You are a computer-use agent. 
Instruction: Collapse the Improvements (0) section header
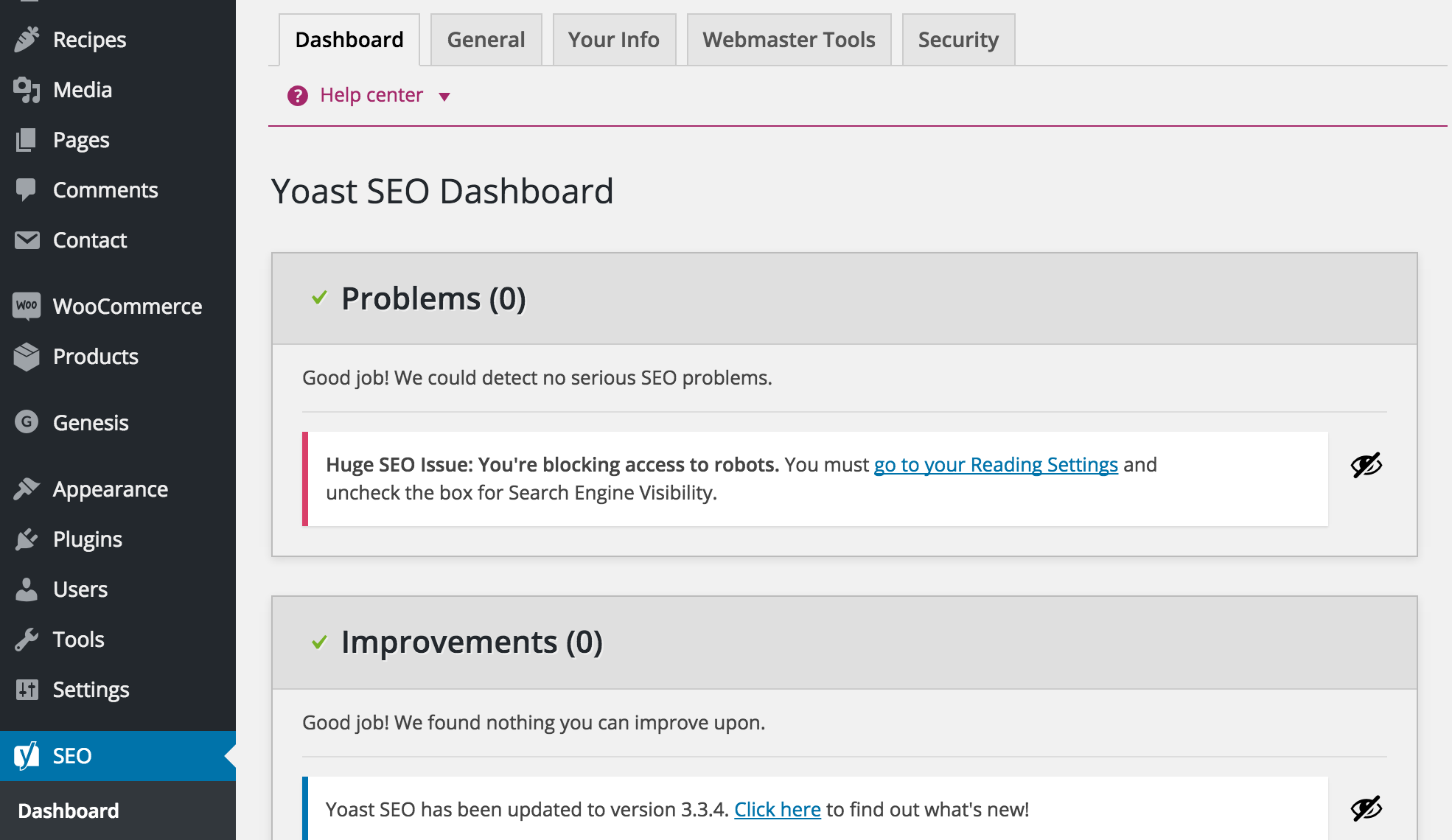pos(845,643)
